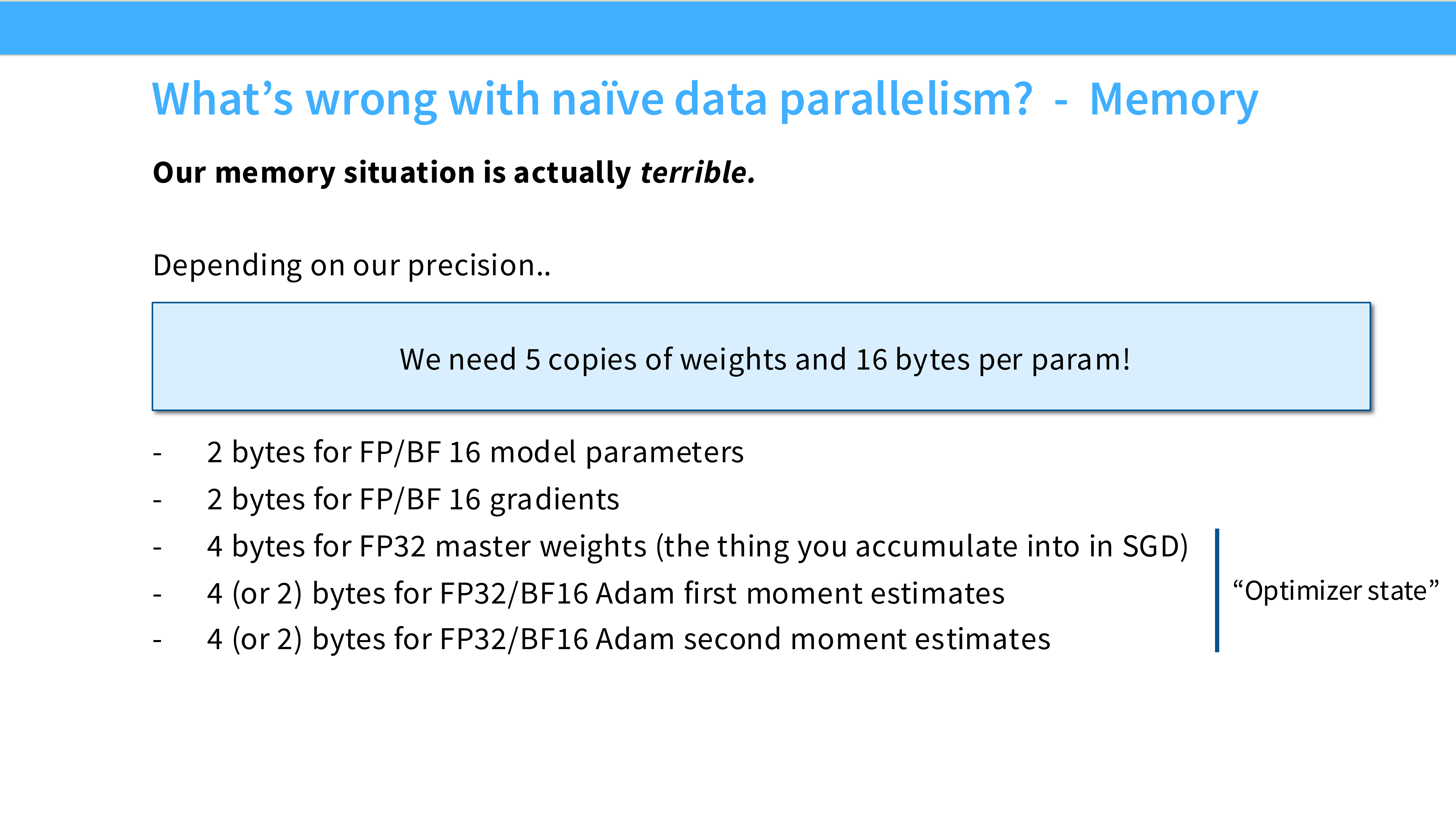
Task: Select the "model parameters" bullet line
Action: point(475,452)
